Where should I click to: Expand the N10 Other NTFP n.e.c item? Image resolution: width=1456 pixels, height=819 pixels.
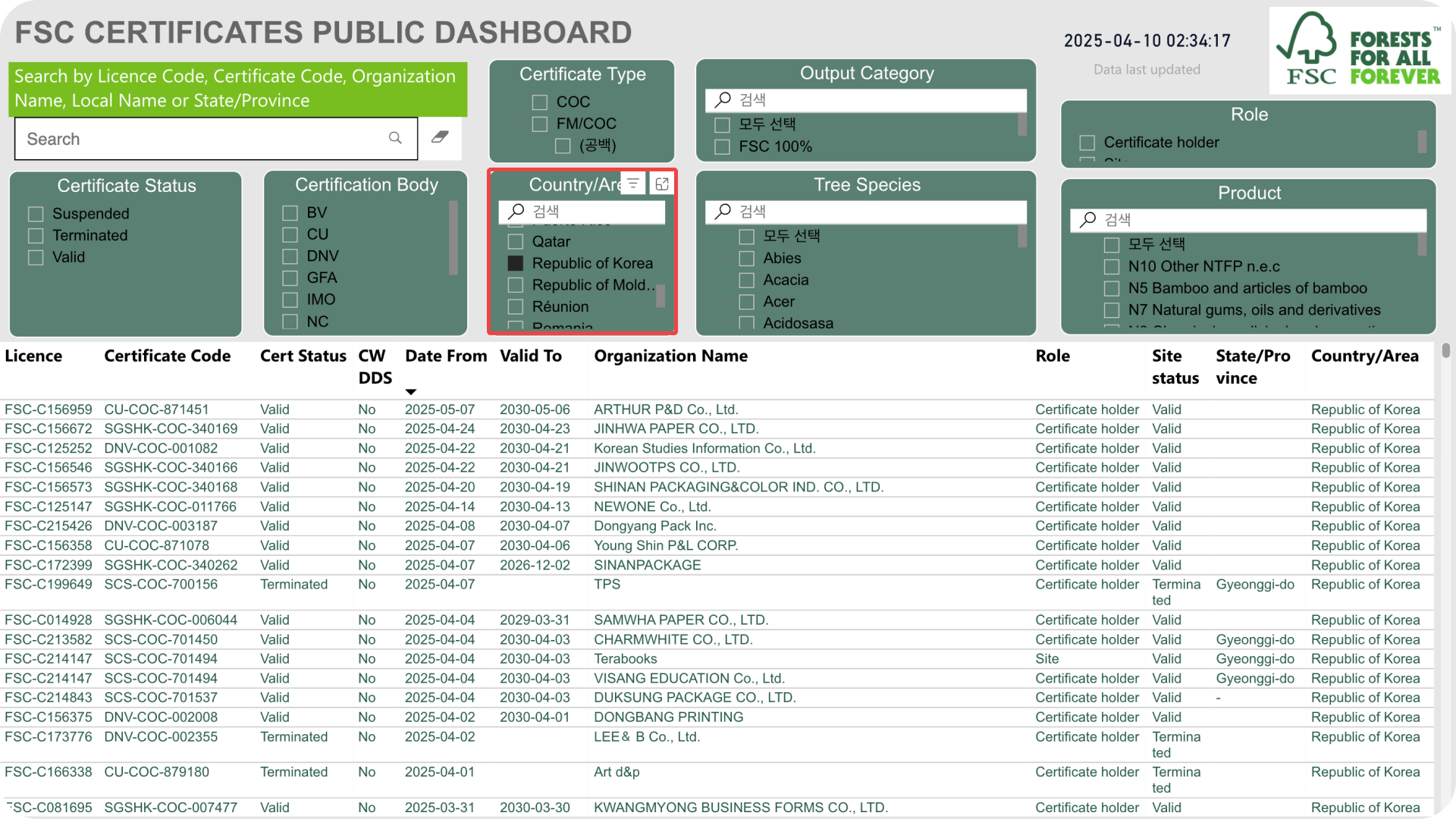[1087, 266]
